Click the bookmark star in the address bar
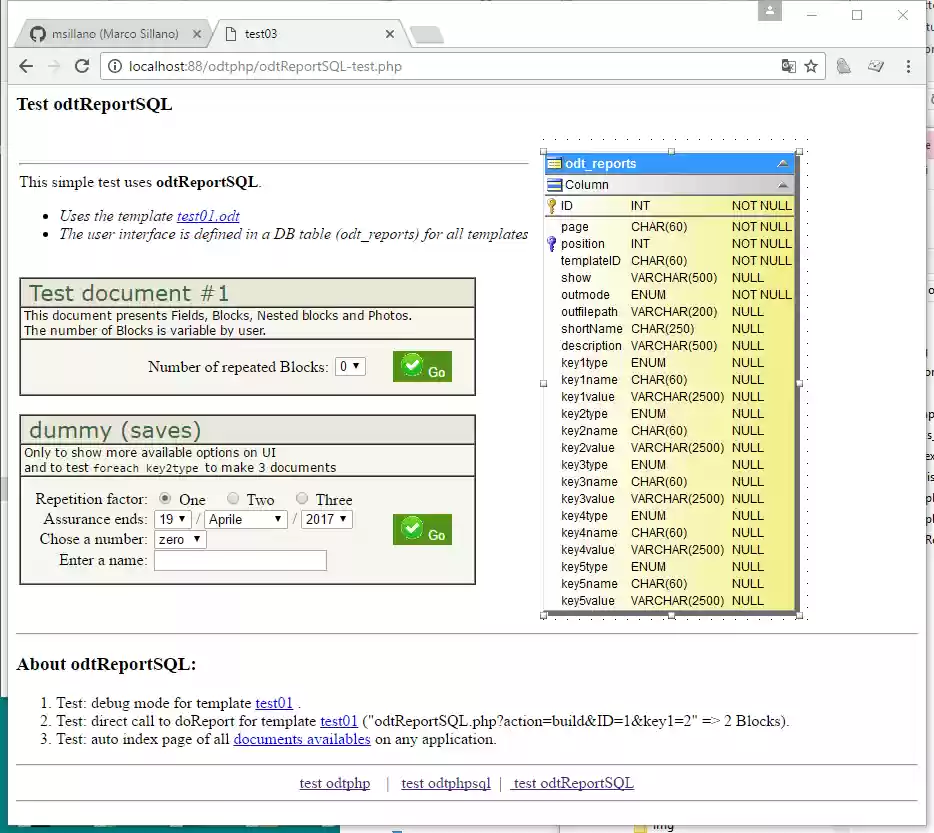This screenshot has height=833, width=934. tap(811, 66)
